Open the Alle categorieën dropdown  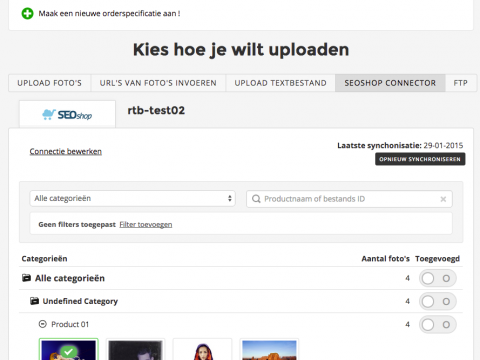coord(133,199)
